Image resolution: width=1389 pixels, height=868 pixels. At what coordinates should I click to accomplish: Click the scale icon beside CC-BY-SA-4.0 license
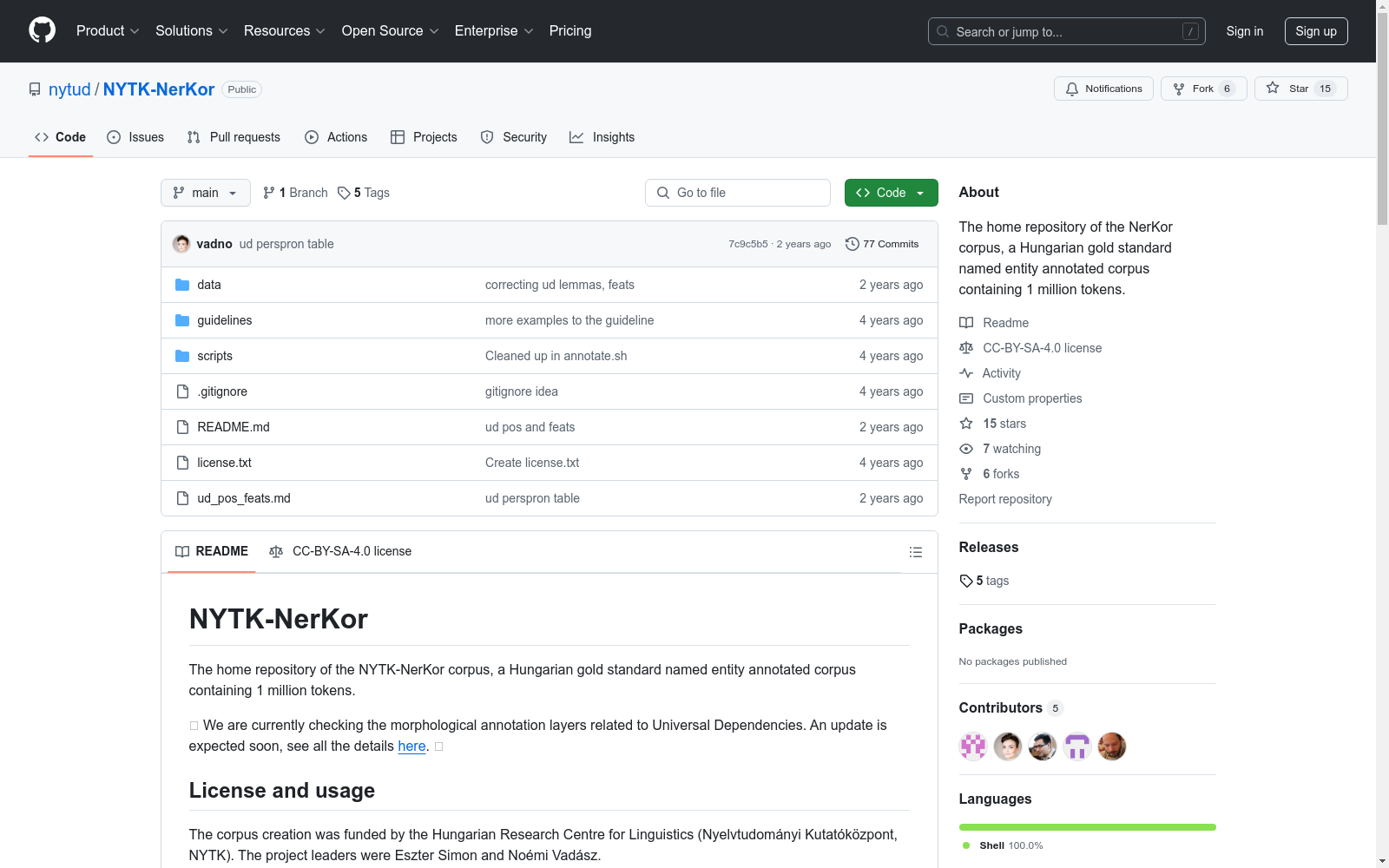click(966, 348)
